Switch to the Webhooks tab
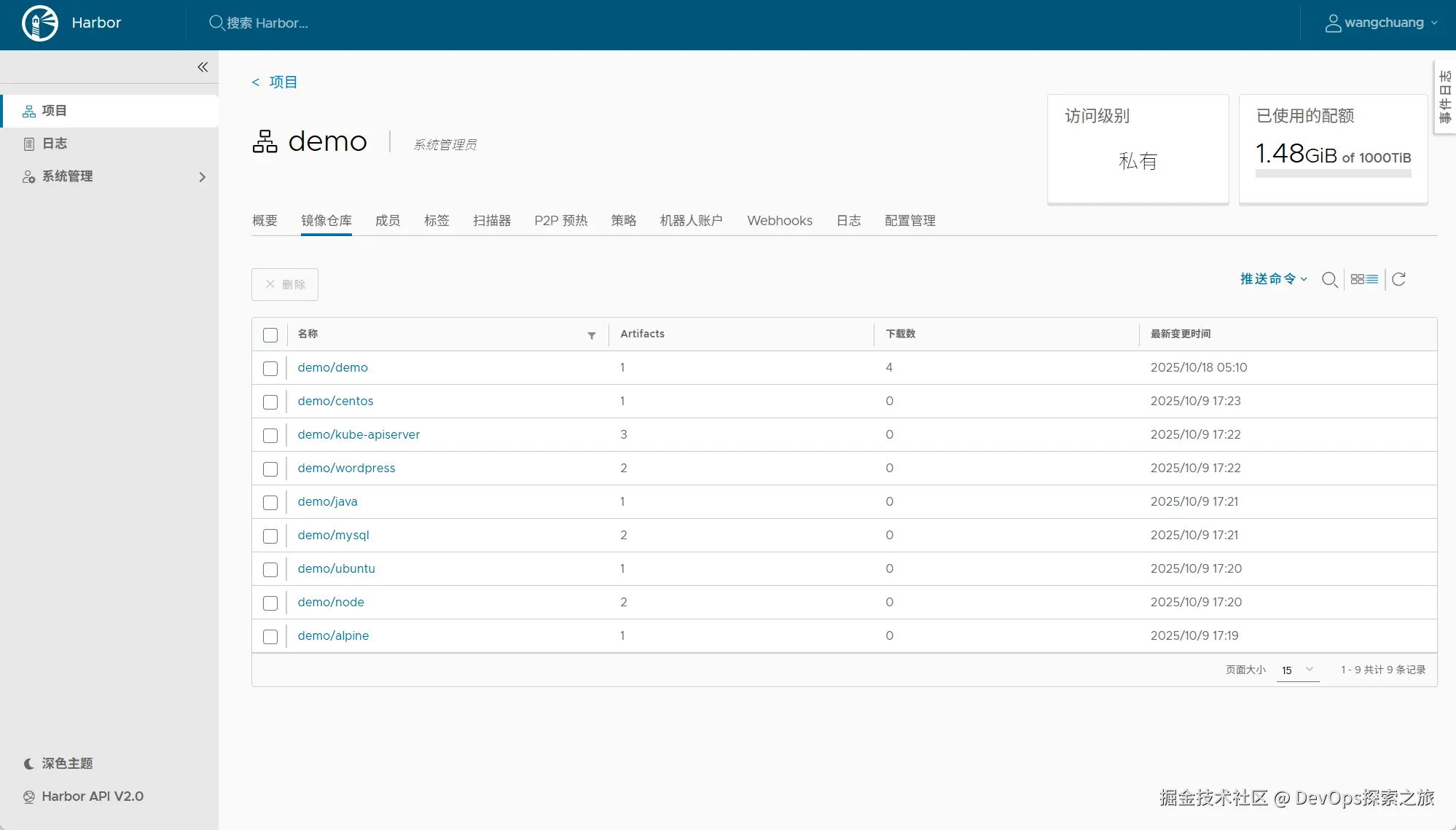 pyautogui.click(x=779, y=221)
